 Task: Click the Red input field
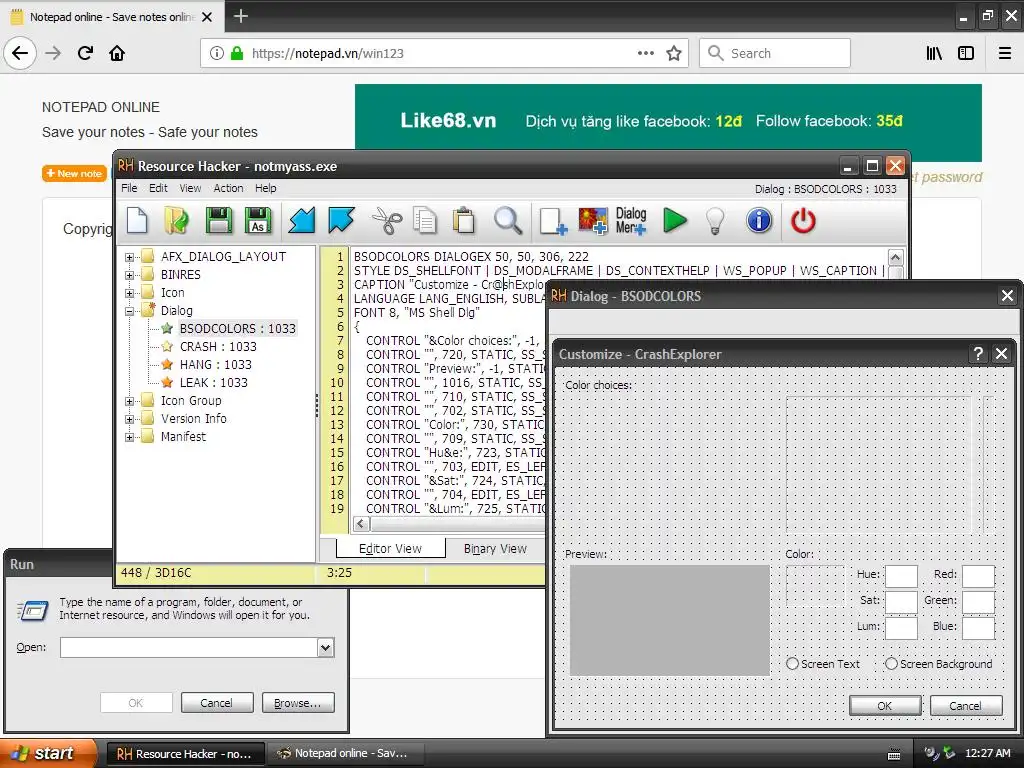(978, 576)
